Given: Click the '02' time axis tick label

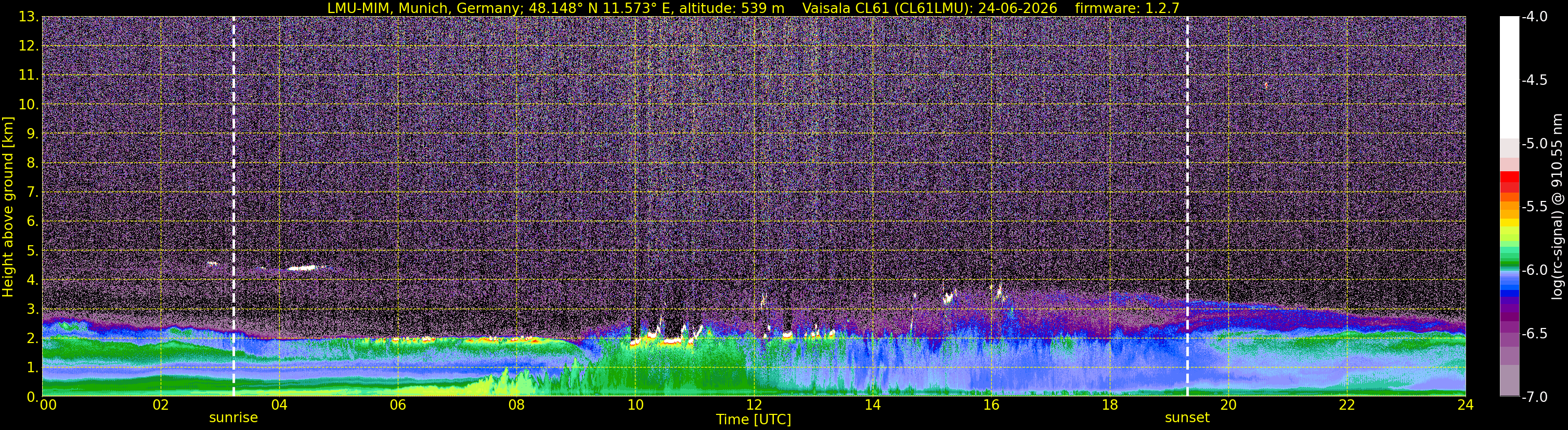Looking at the screenshot, I should click(161, 405).
